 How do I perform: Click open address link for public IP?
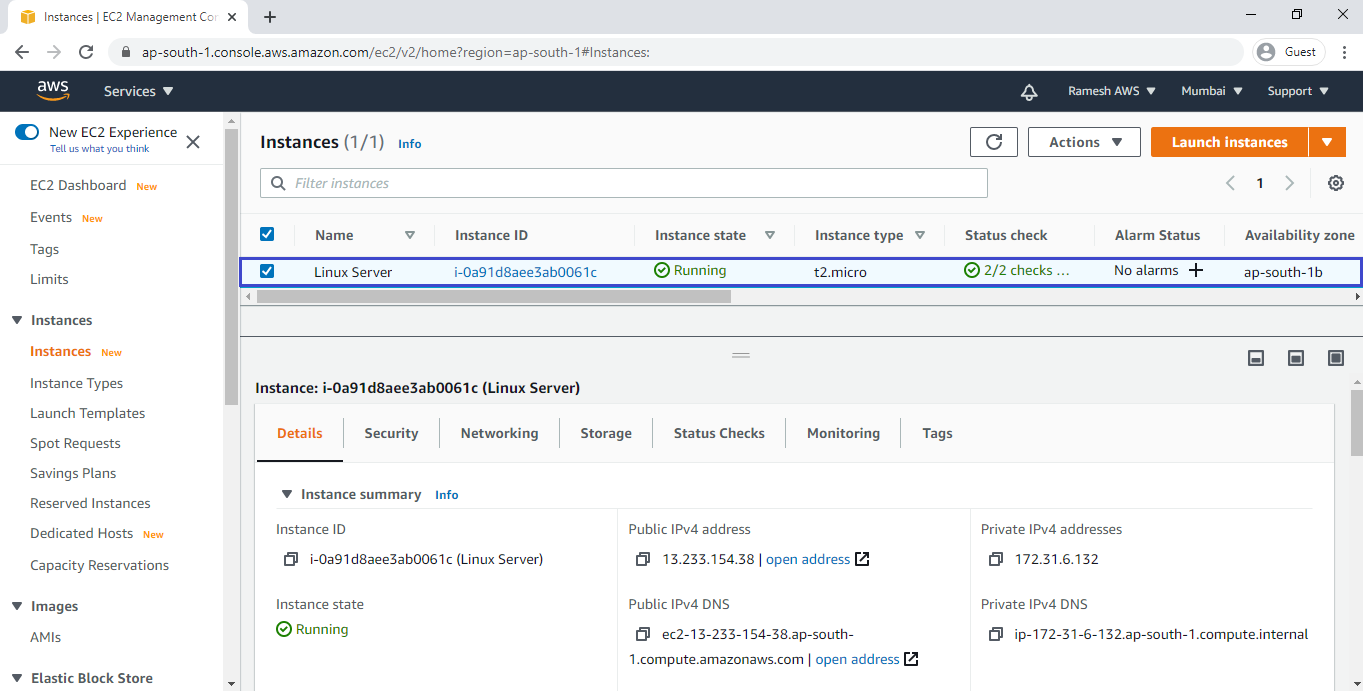point(808,559)
